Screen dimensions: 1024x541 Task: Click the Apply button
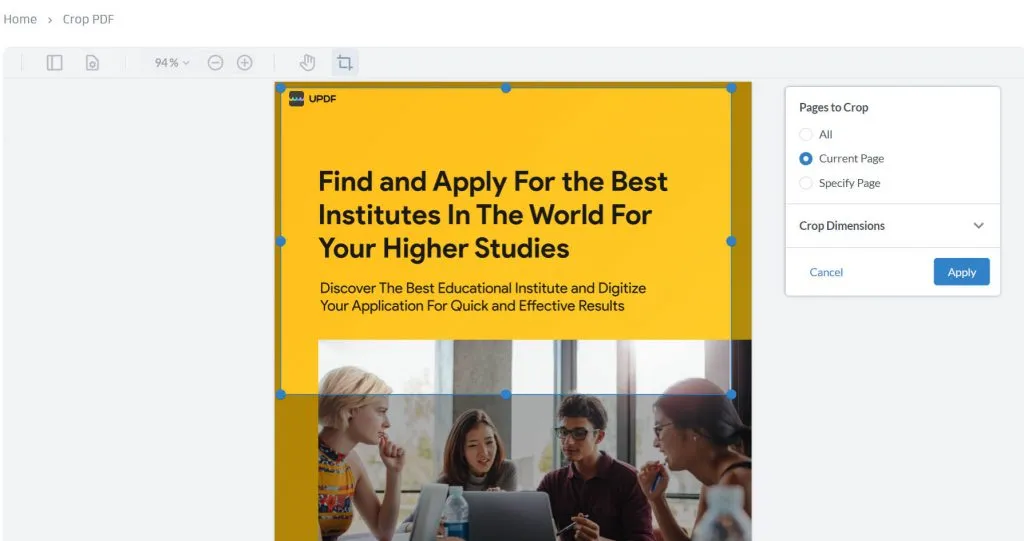coord(961,272)
